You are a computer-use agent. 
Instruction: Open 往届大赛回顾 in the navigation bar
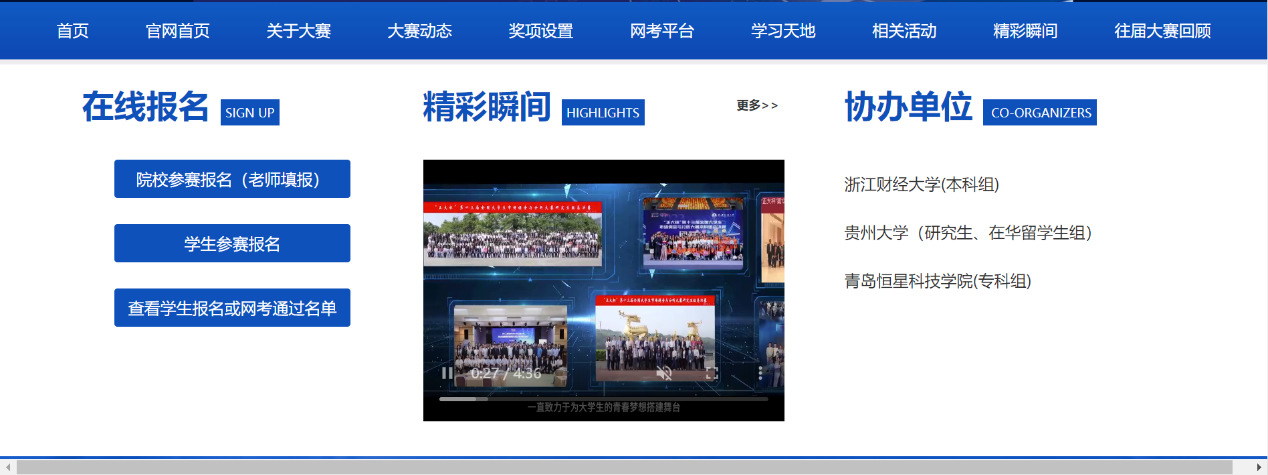[1162, 31]
